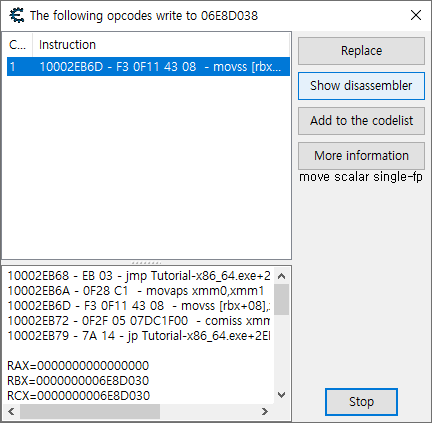Click the Cheat Engine title bar icon
Image resolution: width=432 pixels, height=423 pixels.
(17, 15)
